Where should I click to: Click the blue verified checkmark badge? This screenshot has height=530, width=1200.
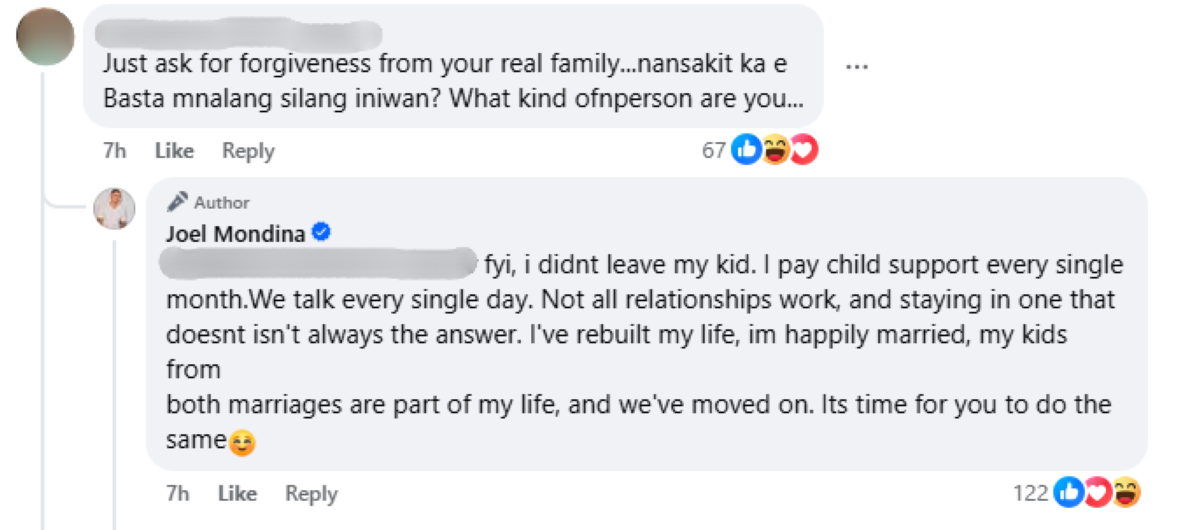(x=322, y=233)
